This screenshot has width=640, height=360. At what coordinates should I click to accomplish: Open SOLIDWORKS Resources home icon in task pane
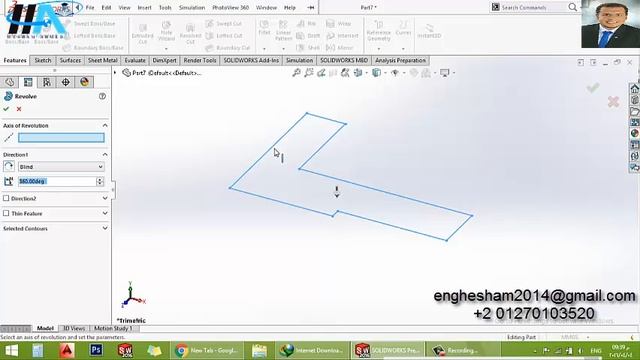[x=634, y=89]
